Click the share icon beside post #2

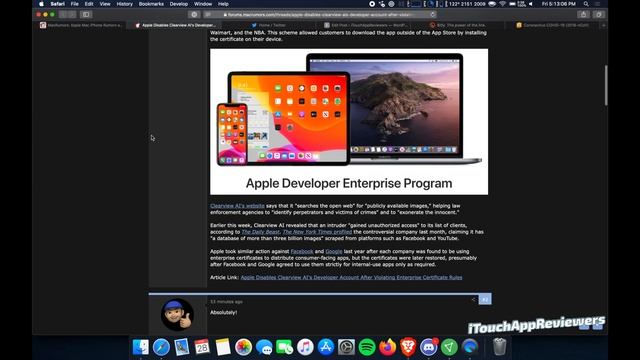[473, 300]
